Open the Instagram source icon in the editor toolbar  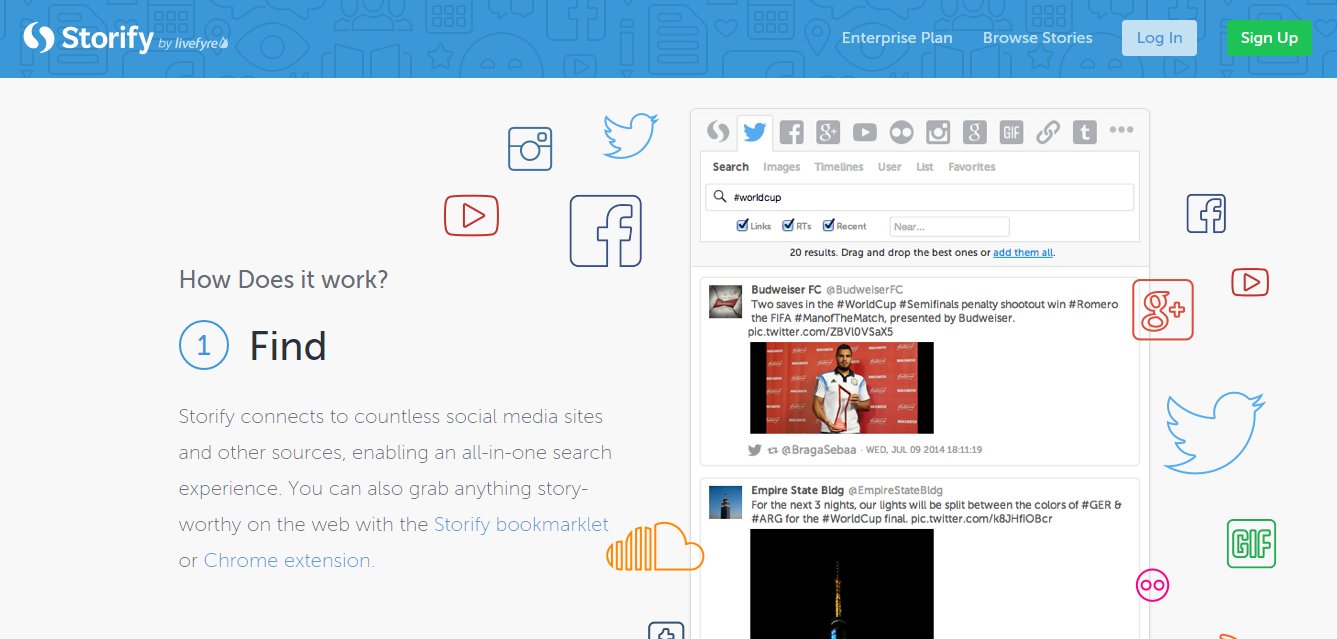938,132
